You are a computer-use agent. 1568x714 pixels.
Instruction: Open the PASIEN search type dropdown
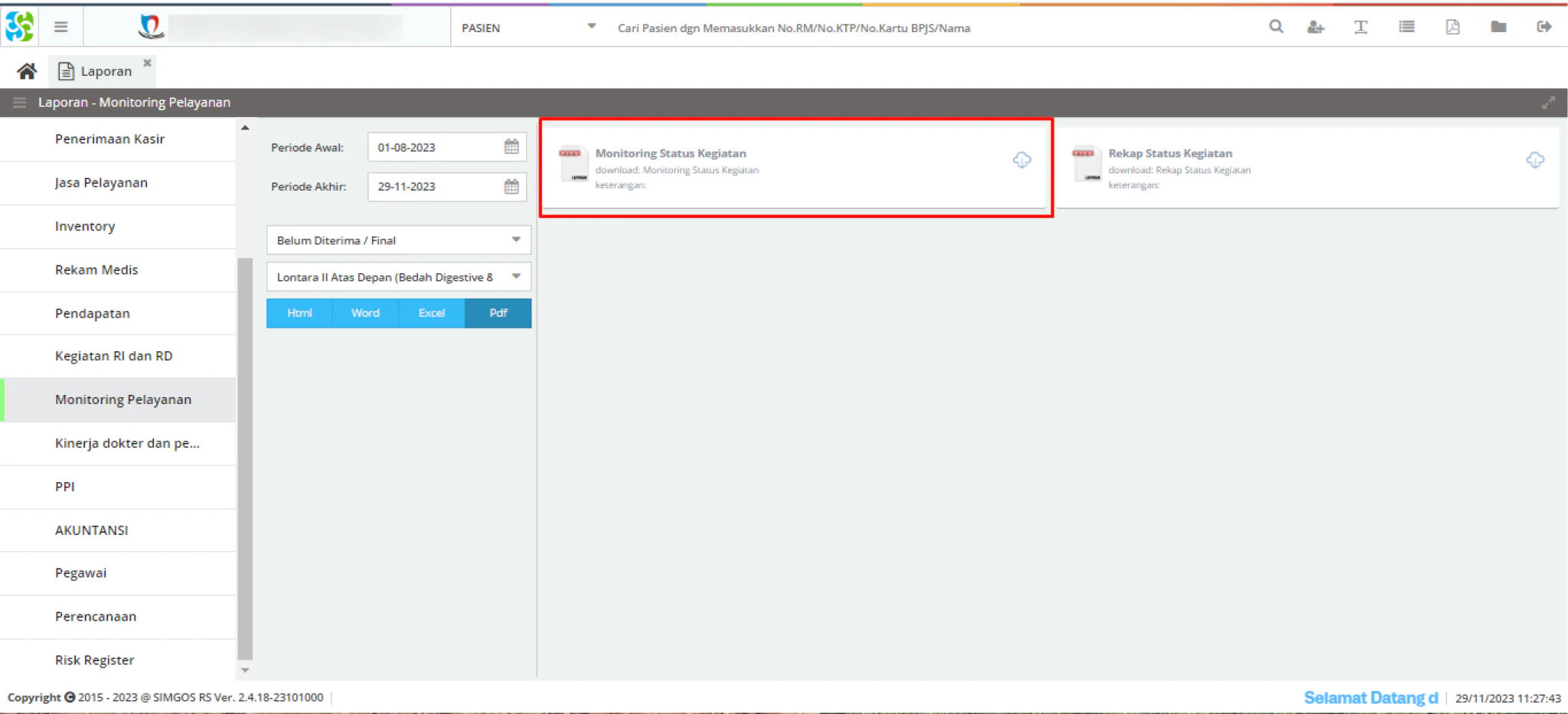pyautogui.click(x=528, y=28)
